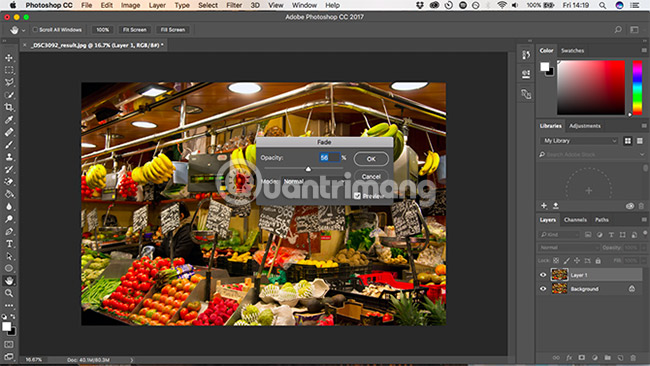The height and width of the screenshot is (366, 650).
Task: Open layer filter Kind dropdown
Action: (559, 235)
